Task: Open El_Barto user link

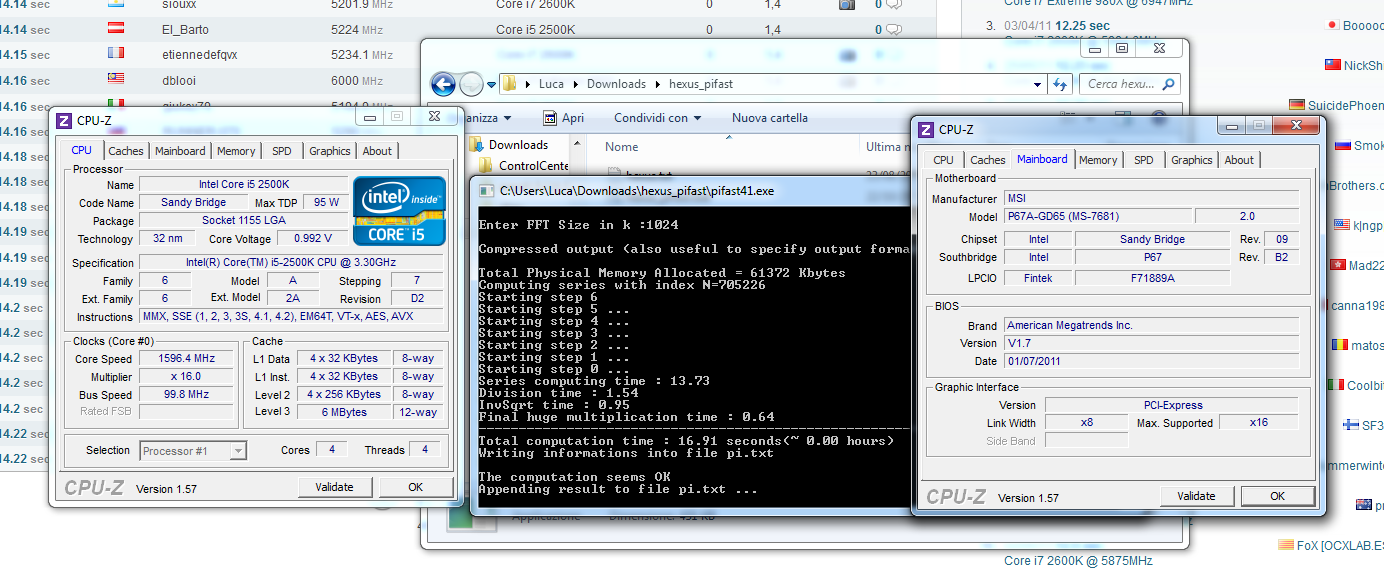Action: 185,30
